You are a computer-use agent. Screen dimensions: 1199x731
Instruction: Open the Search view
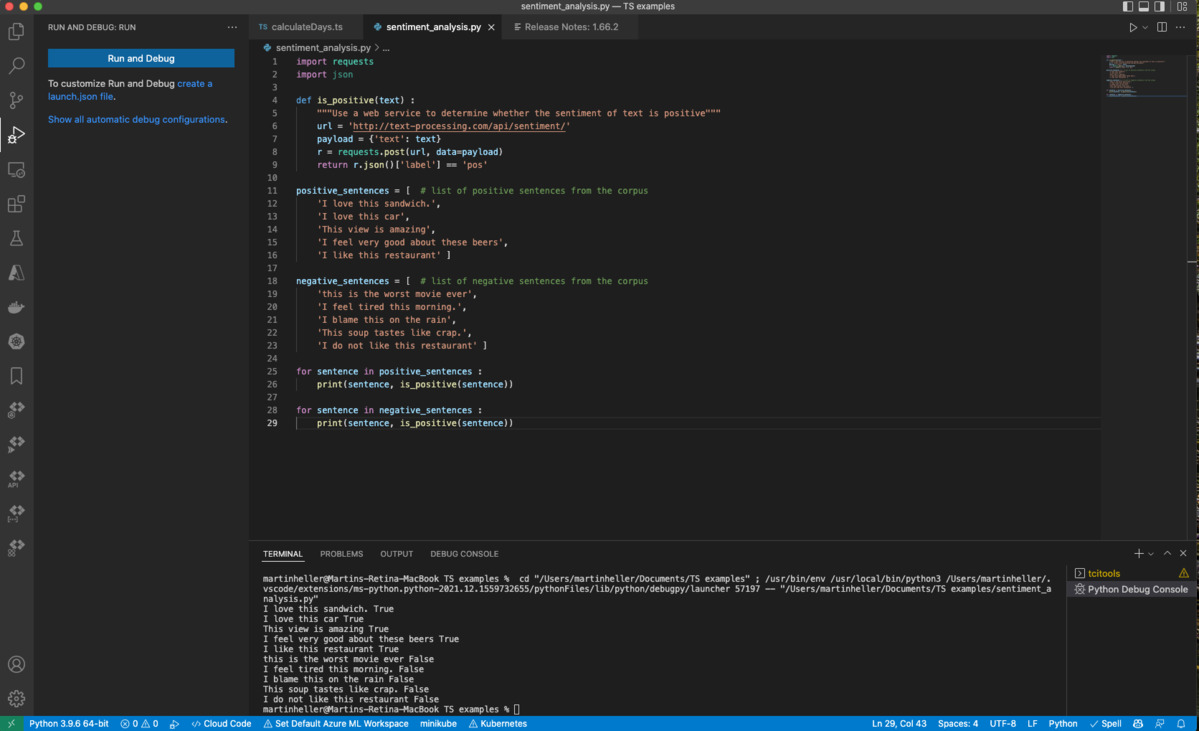(x=15, y=65)
